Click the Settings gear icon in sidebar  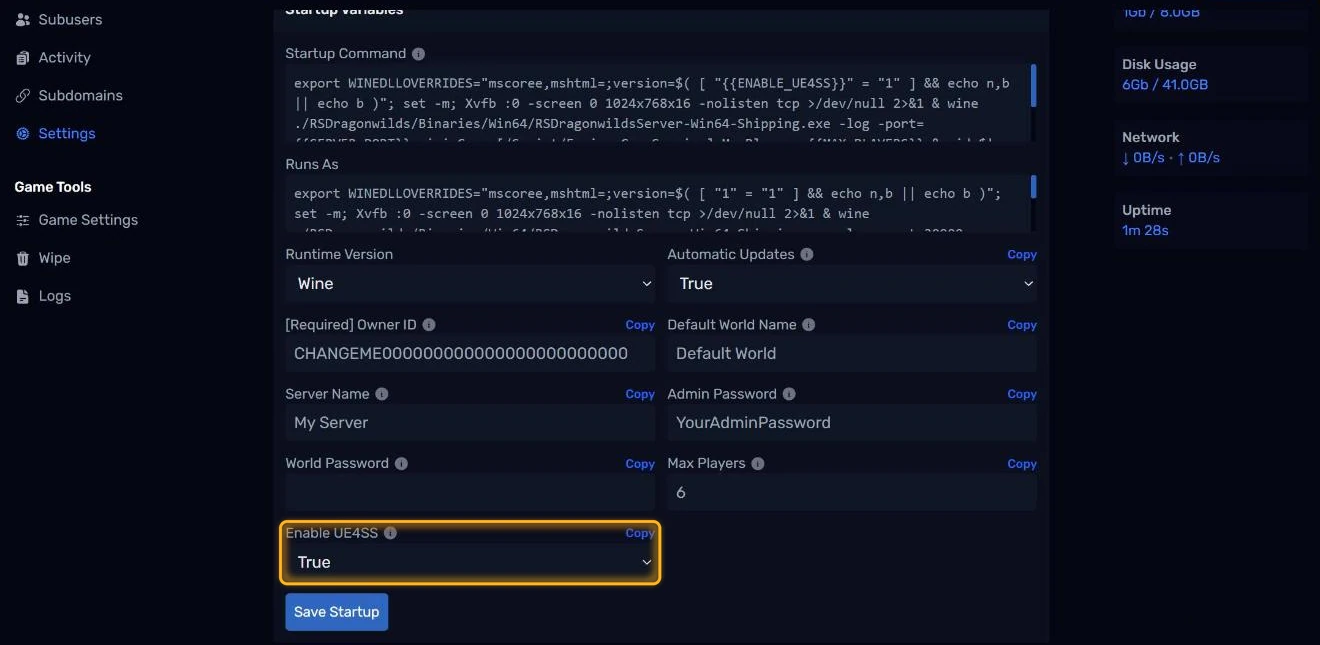click(23, 134)
